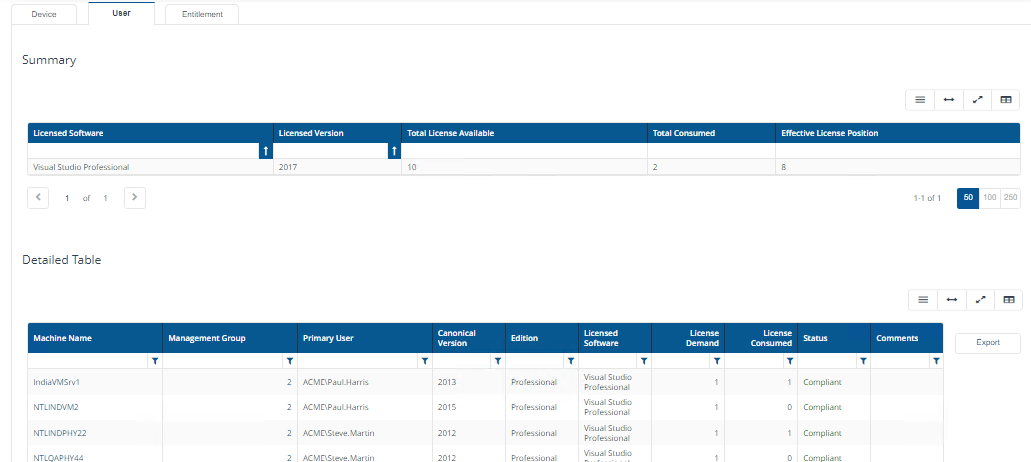Select the NTLINDVM2 machine name cell
The width and height of the screenshot is (1031, 462).
tap(95, 407)
